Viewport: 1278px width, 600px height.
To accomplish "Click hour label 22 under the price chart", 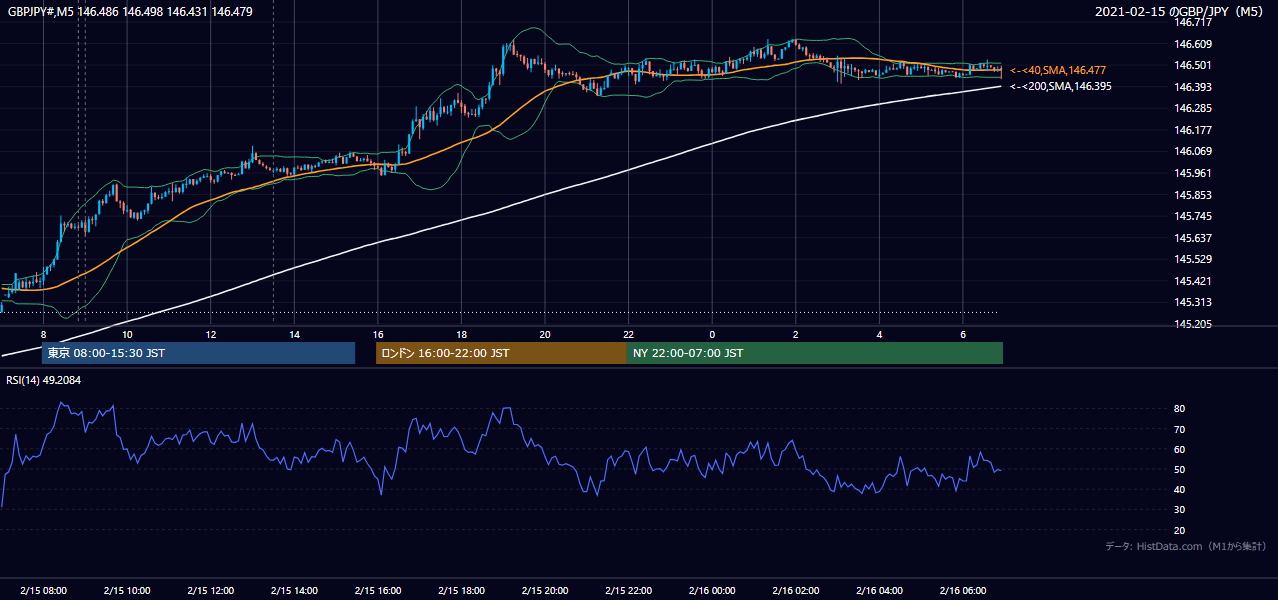I will [x=628, y=334].
